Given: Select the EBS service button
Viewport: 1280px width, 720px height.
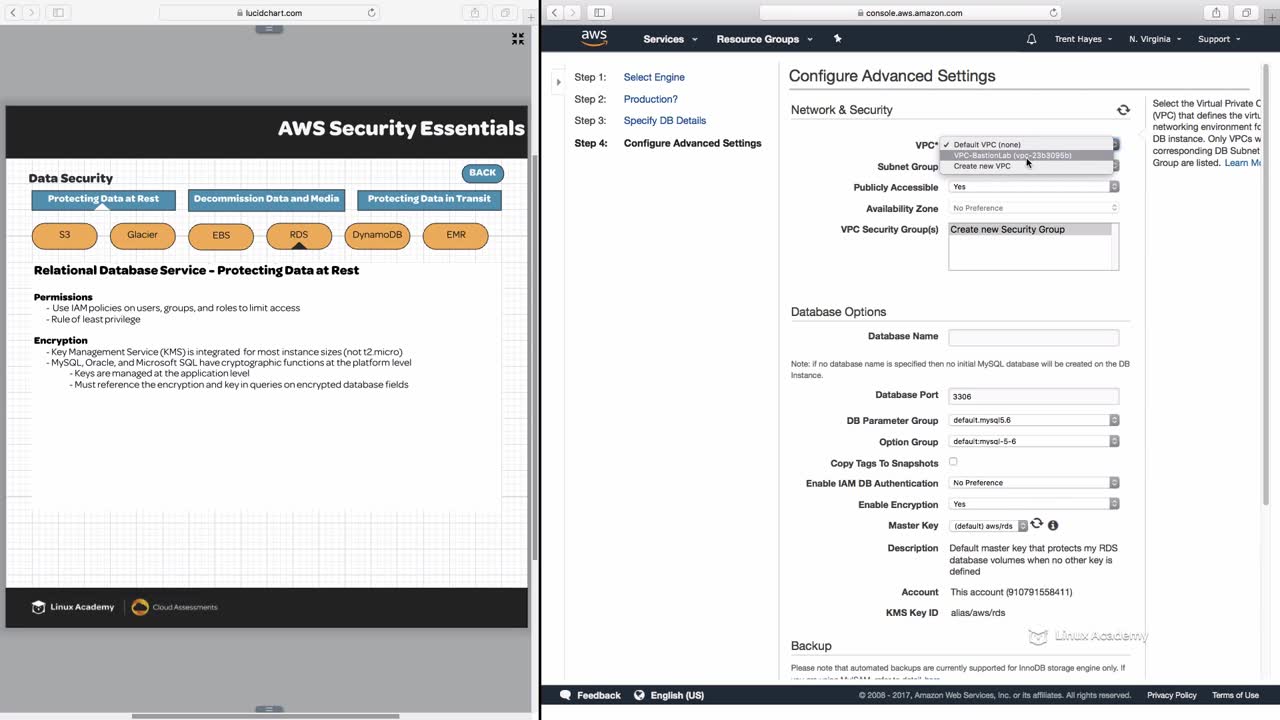Looking at the screenshot, I should coord(221,235).
